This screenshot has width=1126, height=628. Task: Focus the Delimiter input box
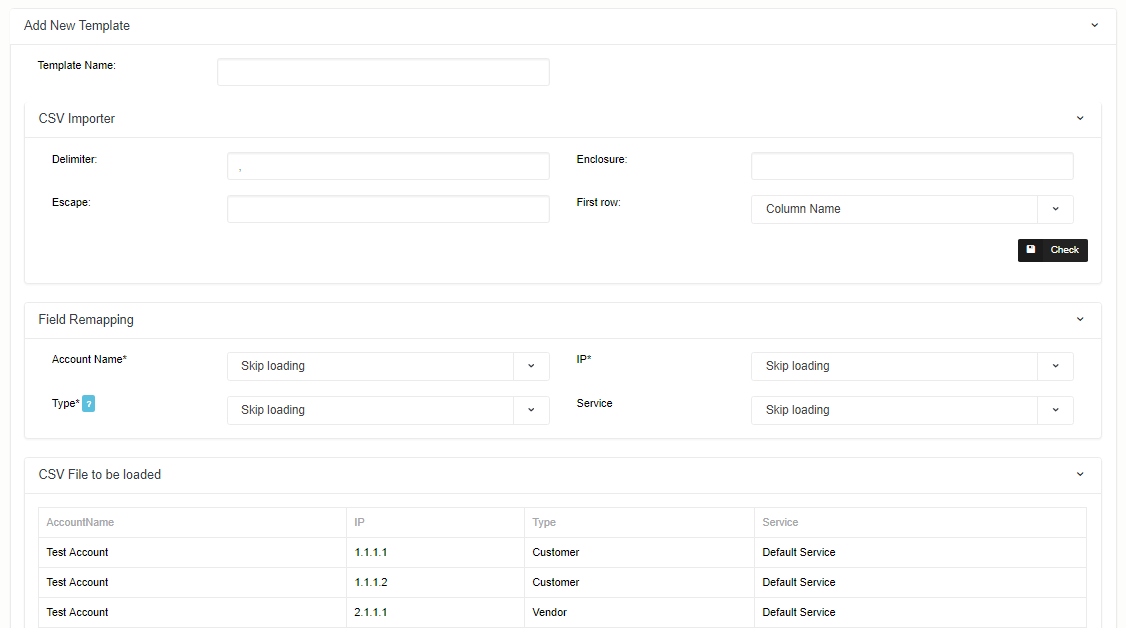click(x=388, y=166)
